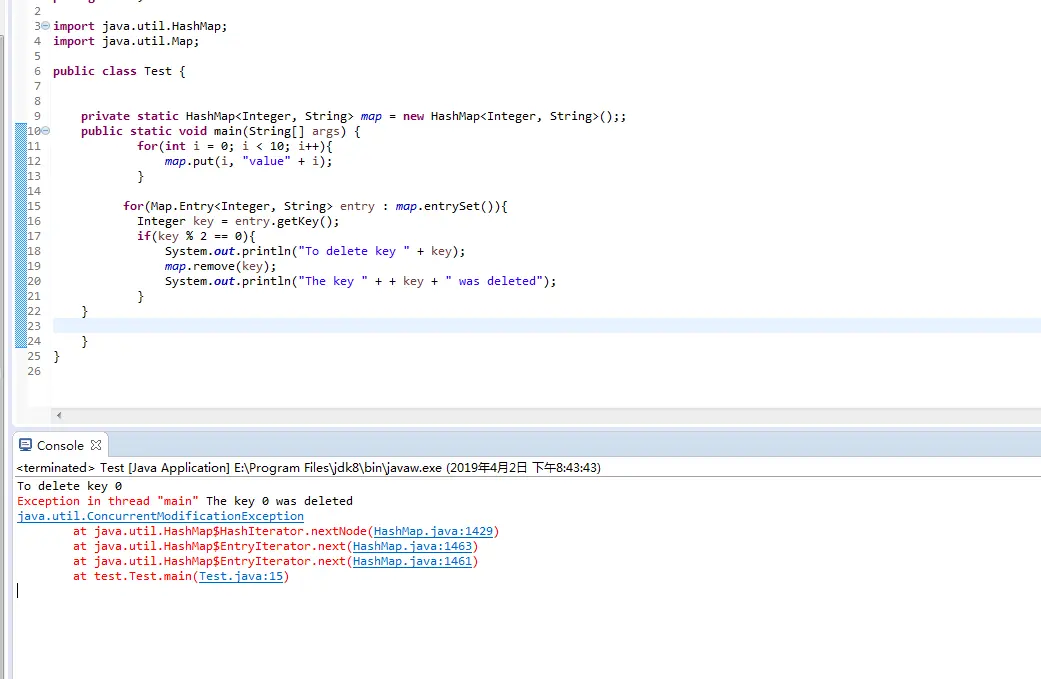1041x679 pixels.
Task: Open HashMap.java:1463 stack trace link
Action: (x=412, y=546)
